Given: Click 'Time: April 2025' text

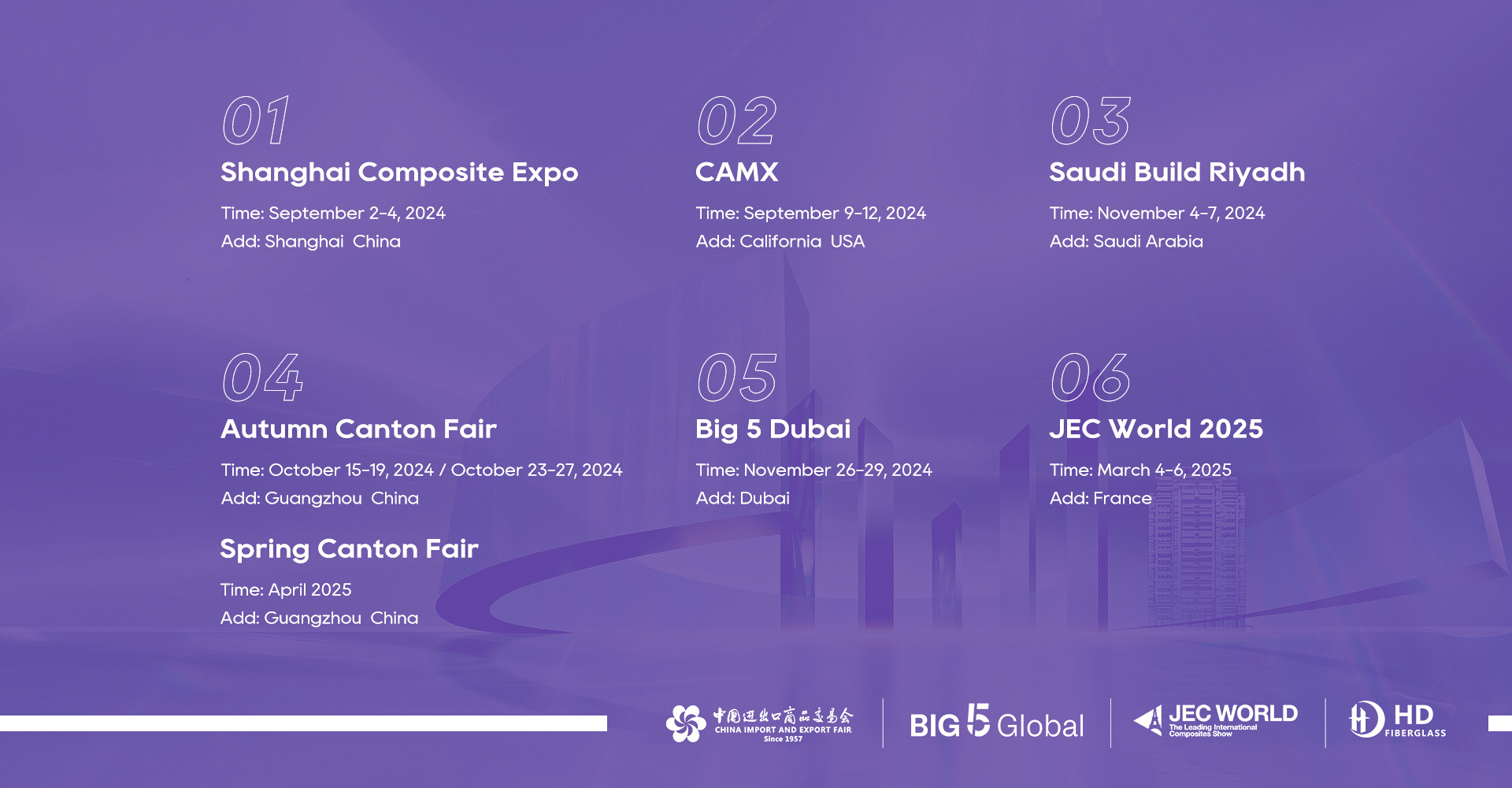Looking at the screenshot, I should point(286,590).
